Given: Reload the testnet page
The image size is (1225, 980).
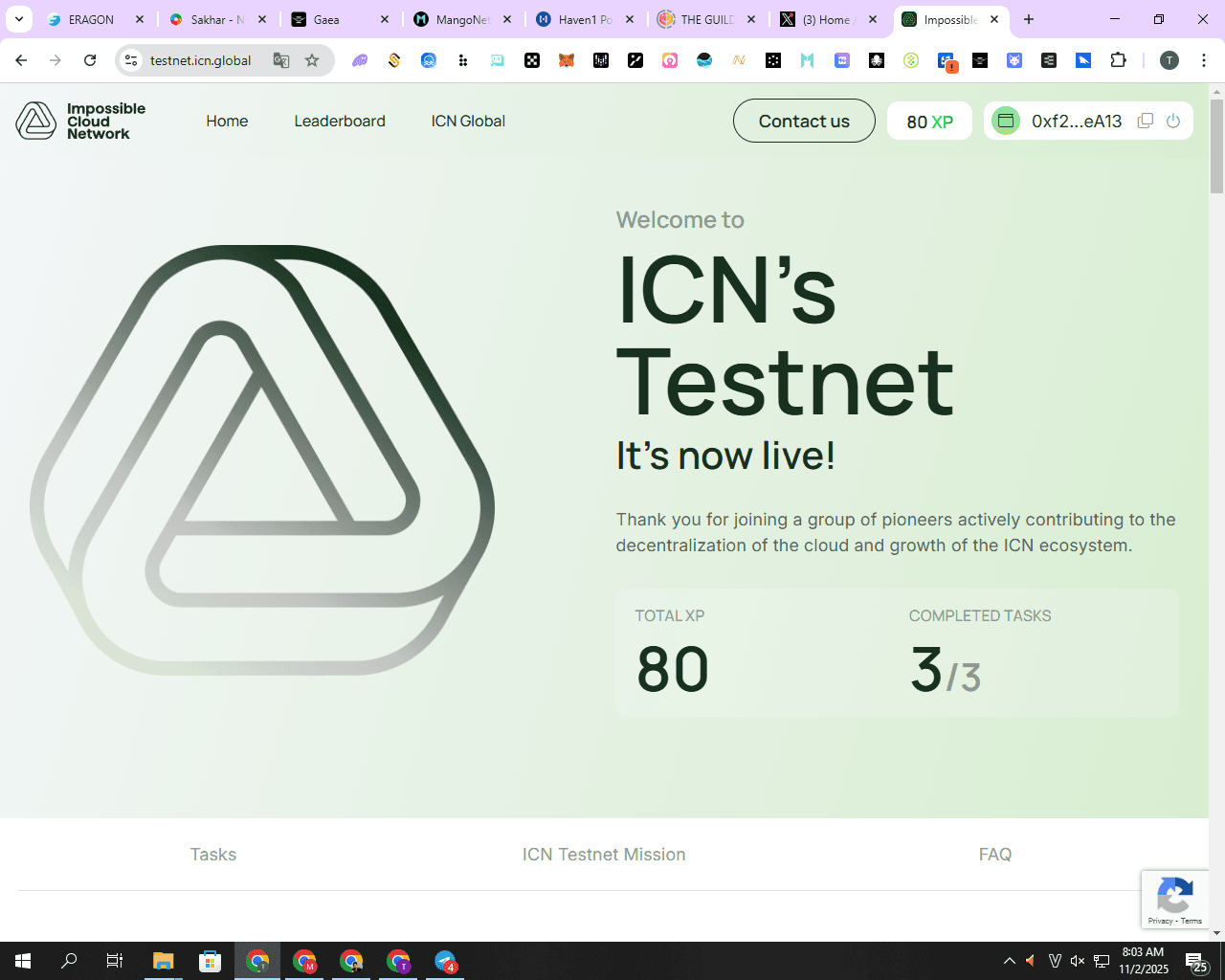Looking at the screenshot, I should tap(90, 60).
